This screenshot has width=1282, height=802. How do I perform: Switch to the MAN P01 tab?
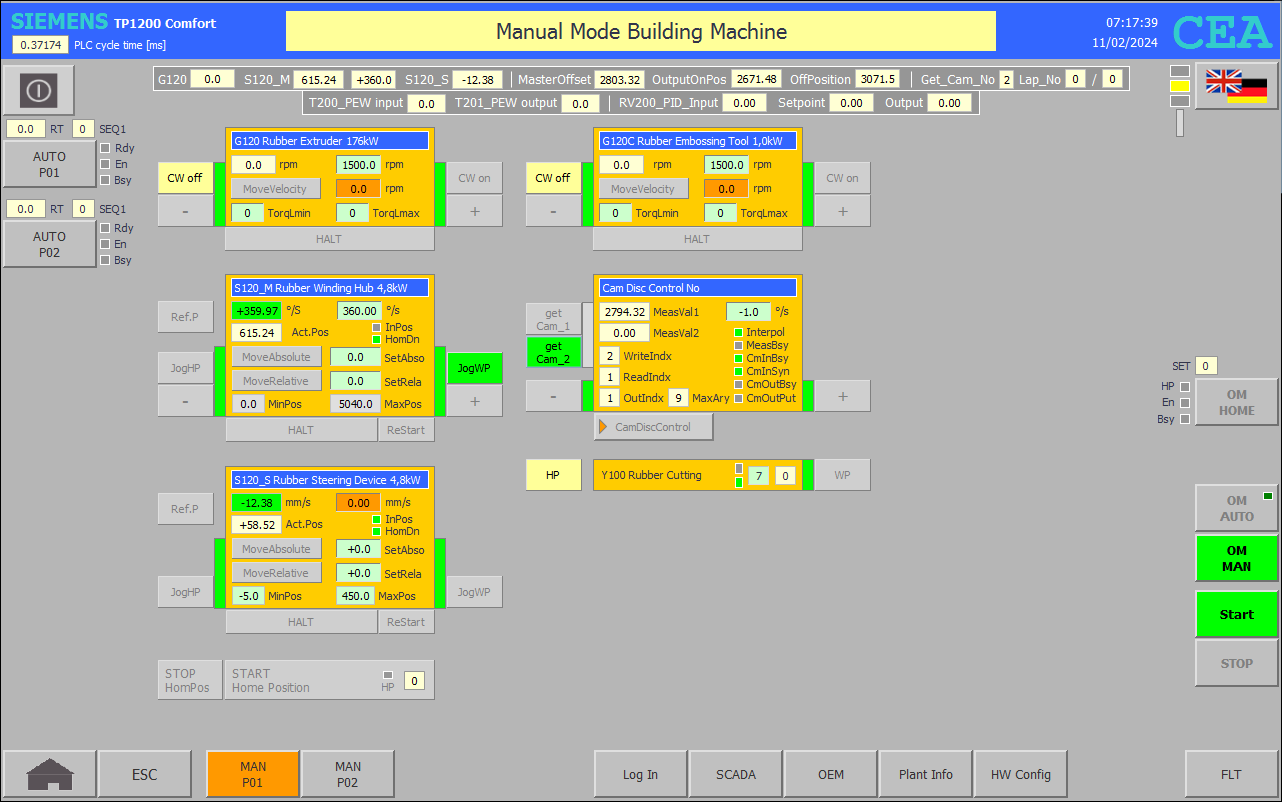coord(252,774)
